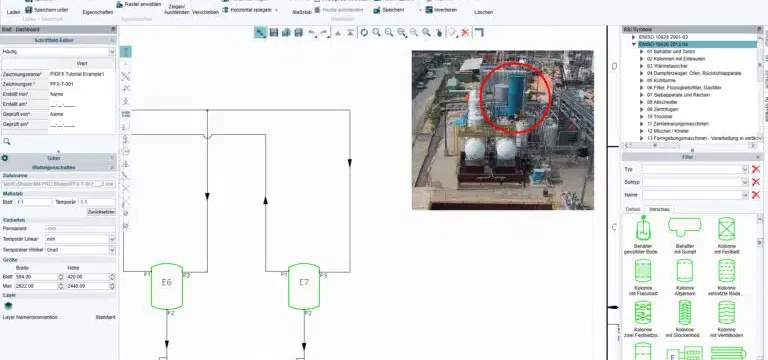Click the red X delete icon in canvas toolbar

(x=465, y=33)
